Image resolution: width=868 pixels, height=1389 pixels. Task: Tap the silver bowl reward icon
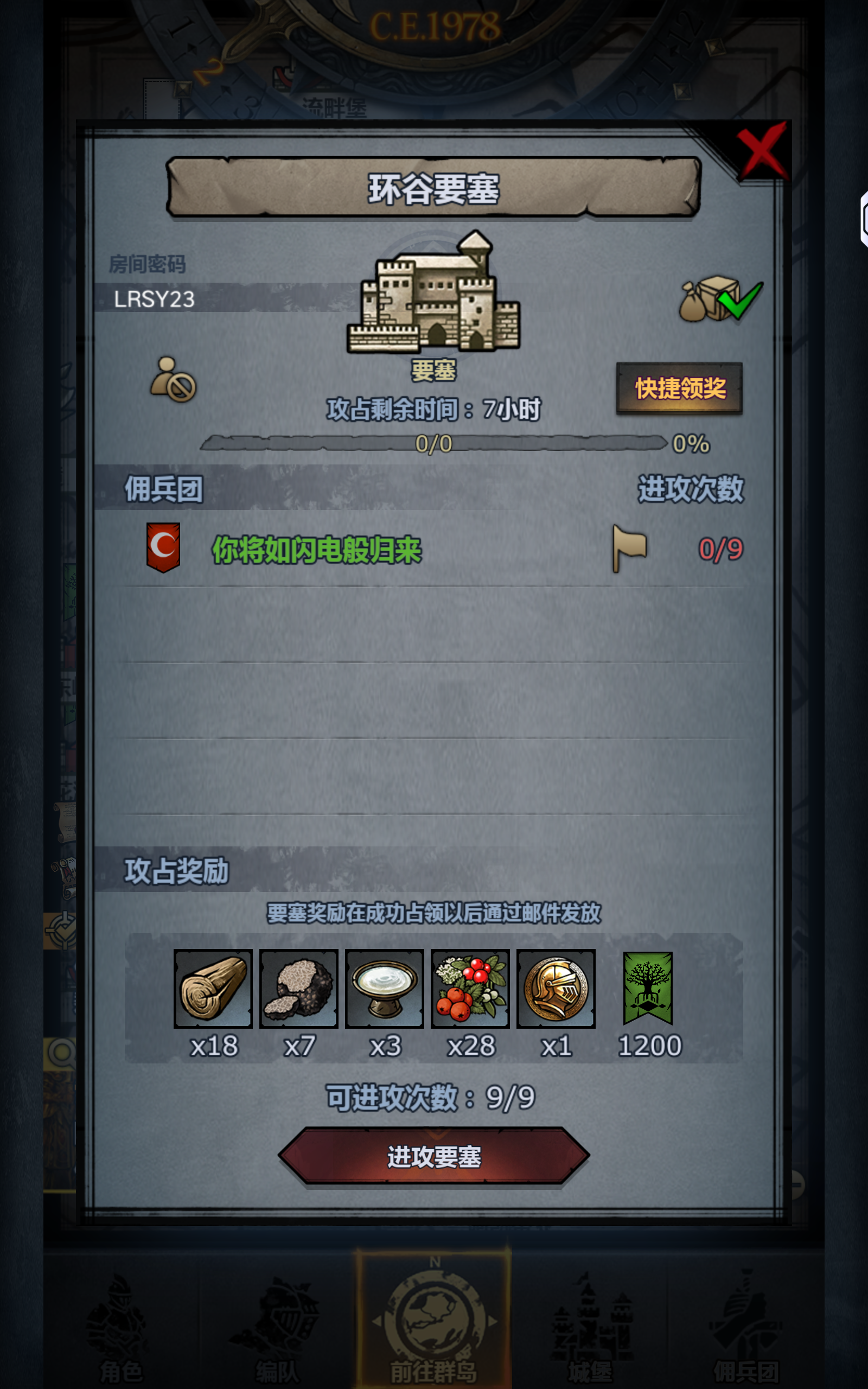click(384, 989)
